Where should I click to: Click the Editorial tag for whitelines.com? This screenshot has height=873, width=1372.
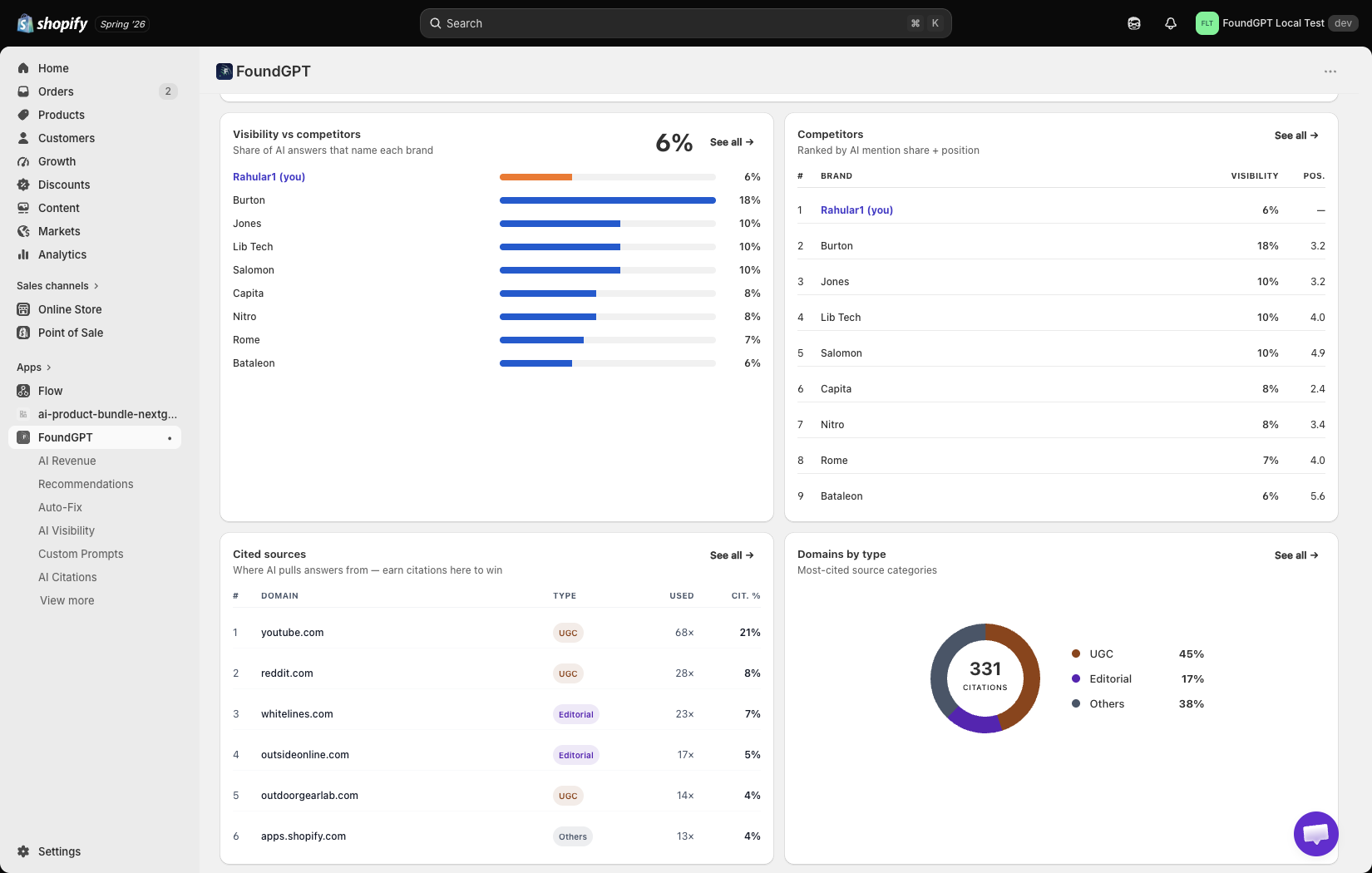point(576,714)
